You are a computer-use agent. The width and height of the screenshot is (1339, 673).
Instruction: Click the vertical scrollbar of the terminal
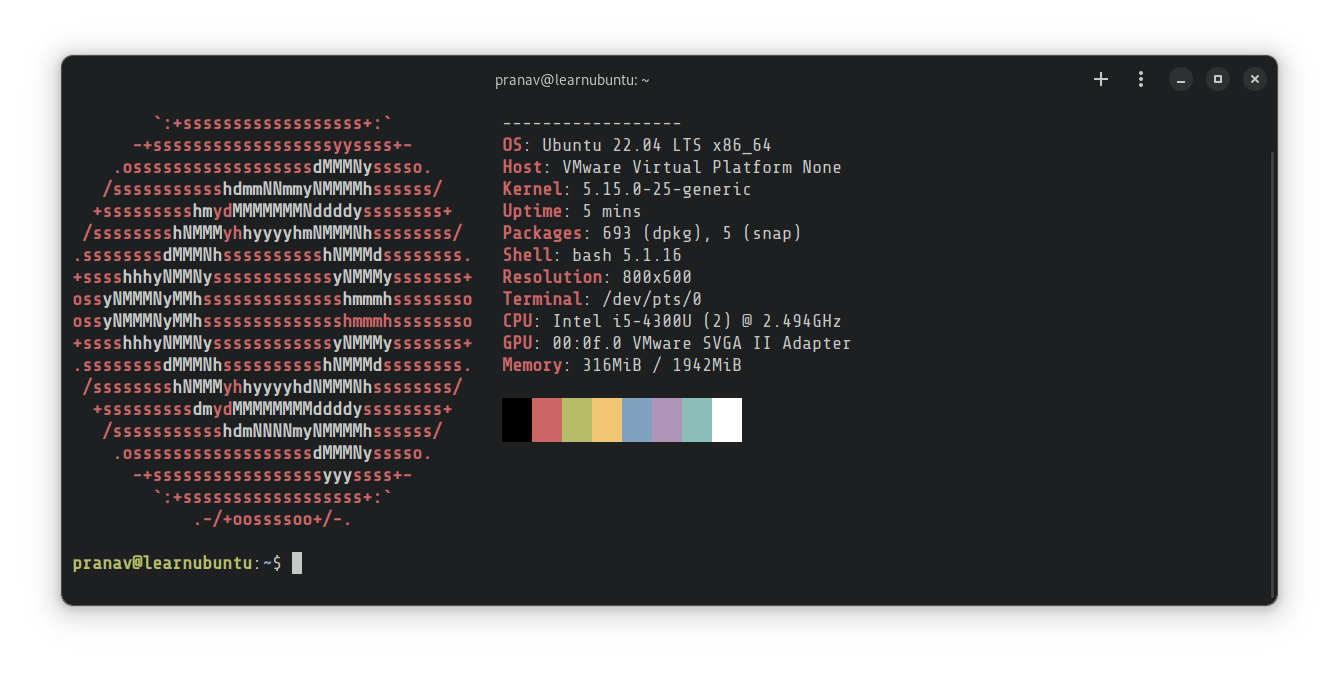coord(1271,370)
